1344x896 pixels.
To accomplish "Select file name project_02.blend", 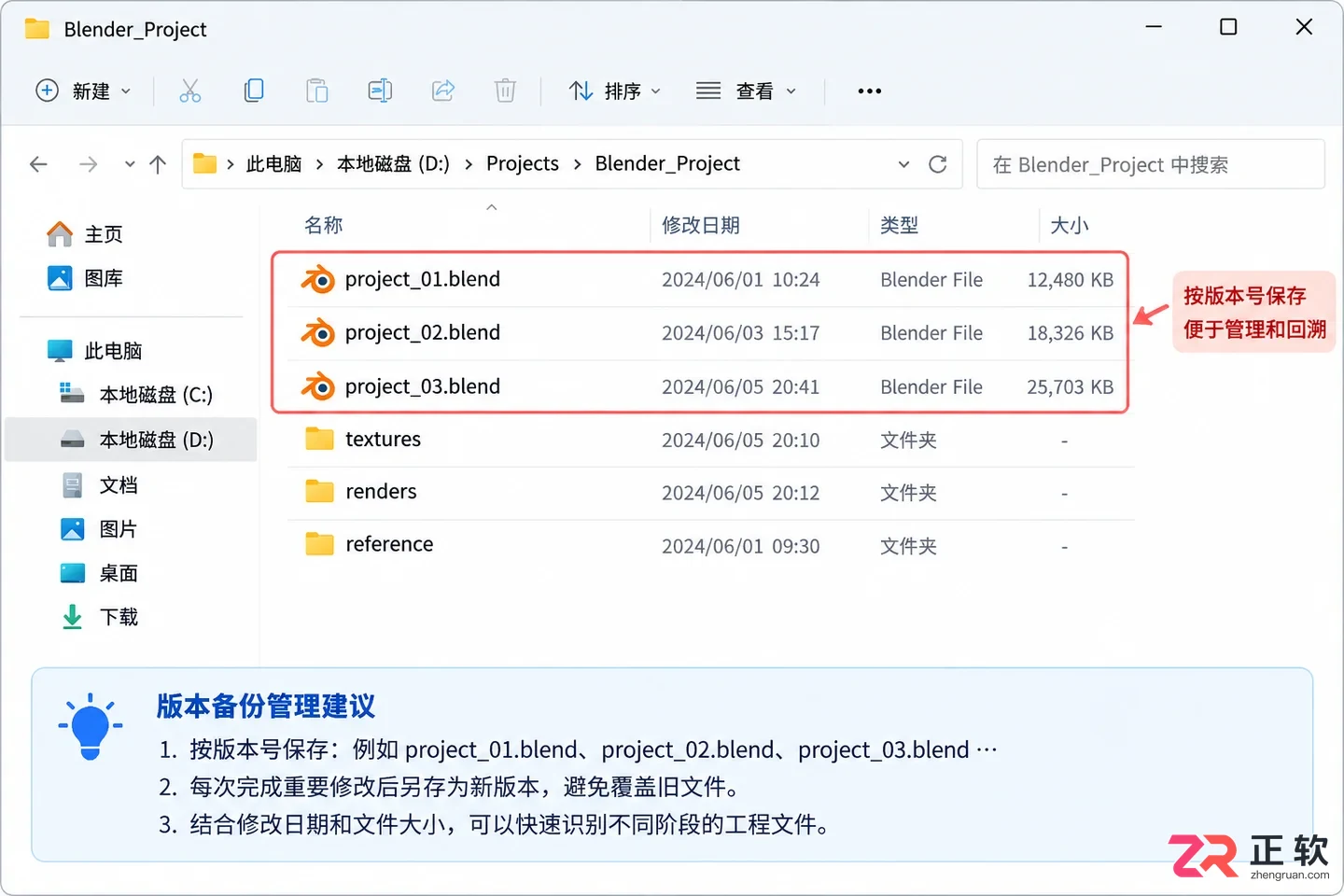I will [423, 332].
